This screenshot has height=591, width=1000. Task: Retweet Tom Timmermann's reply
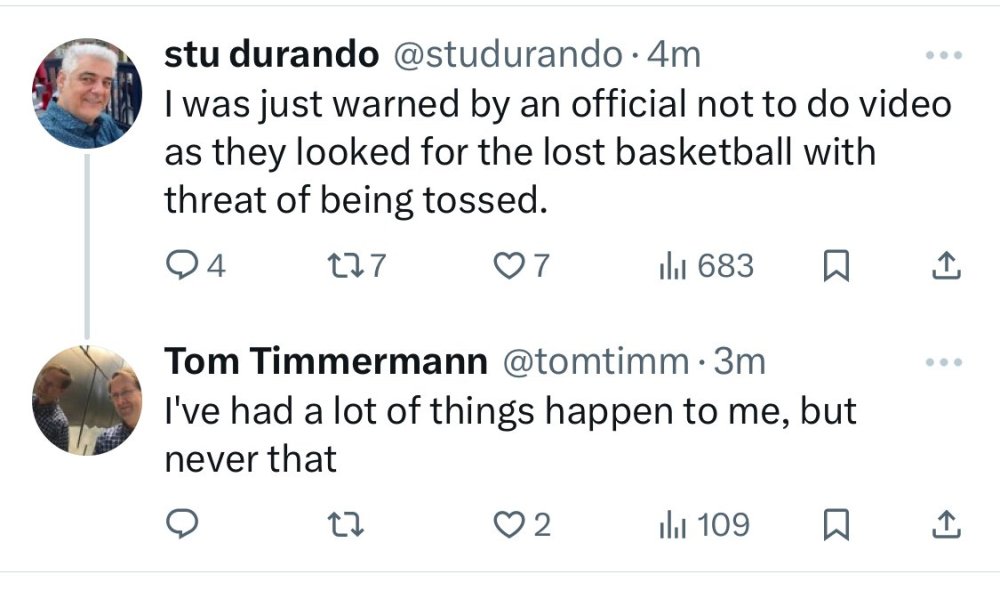(x=345, y=524)
